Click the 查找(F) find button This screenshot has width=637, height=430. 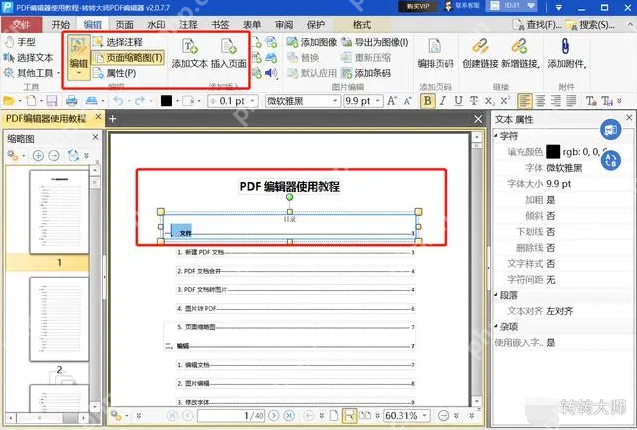click(x=537, y=25)
